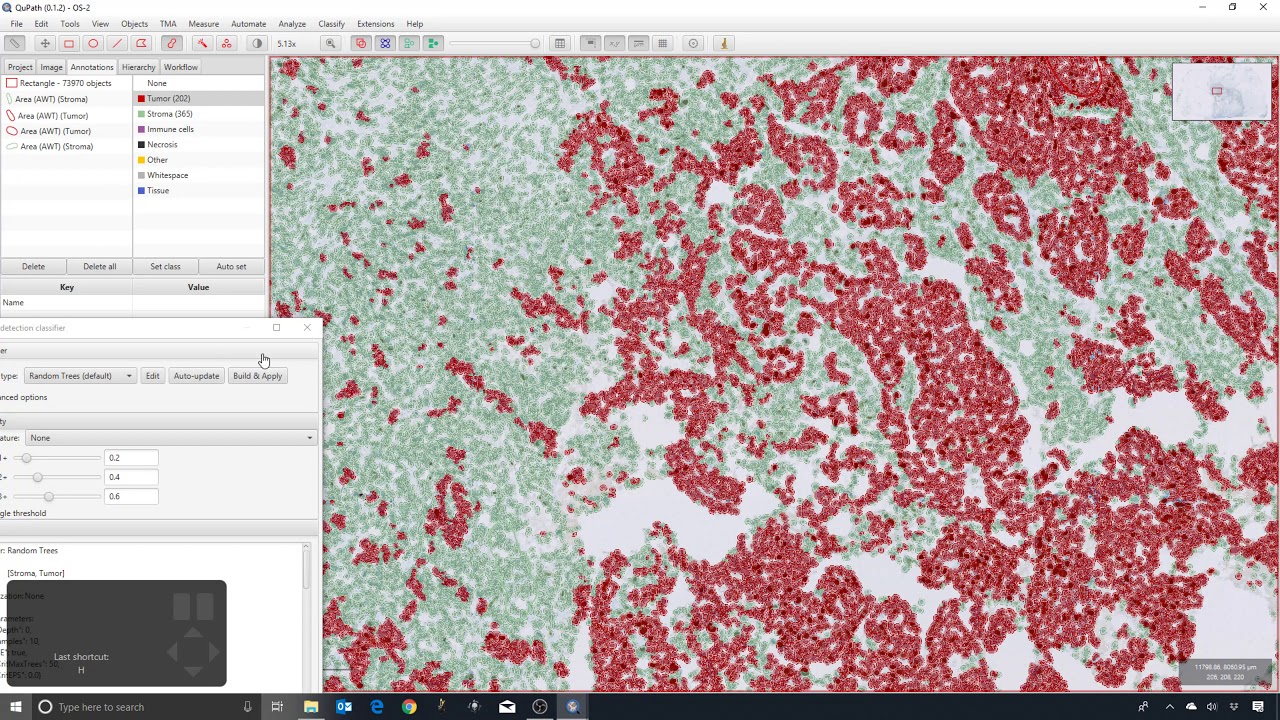Toggle show TMA grid in toolbar

(385, 43)
